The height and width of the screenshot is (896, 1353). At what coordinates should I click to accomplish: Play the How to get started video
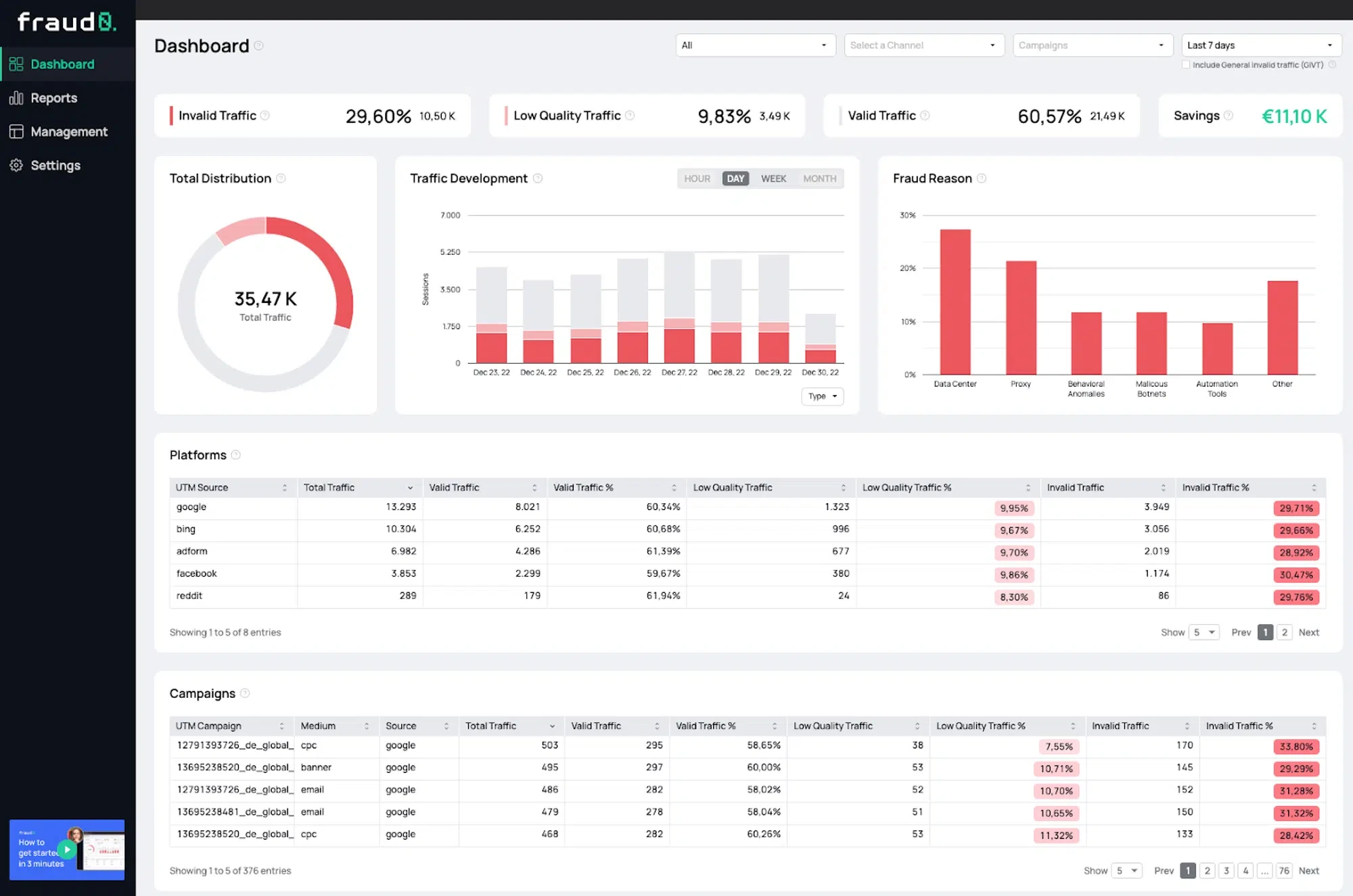pyautogui.click(x=66, y=849)
